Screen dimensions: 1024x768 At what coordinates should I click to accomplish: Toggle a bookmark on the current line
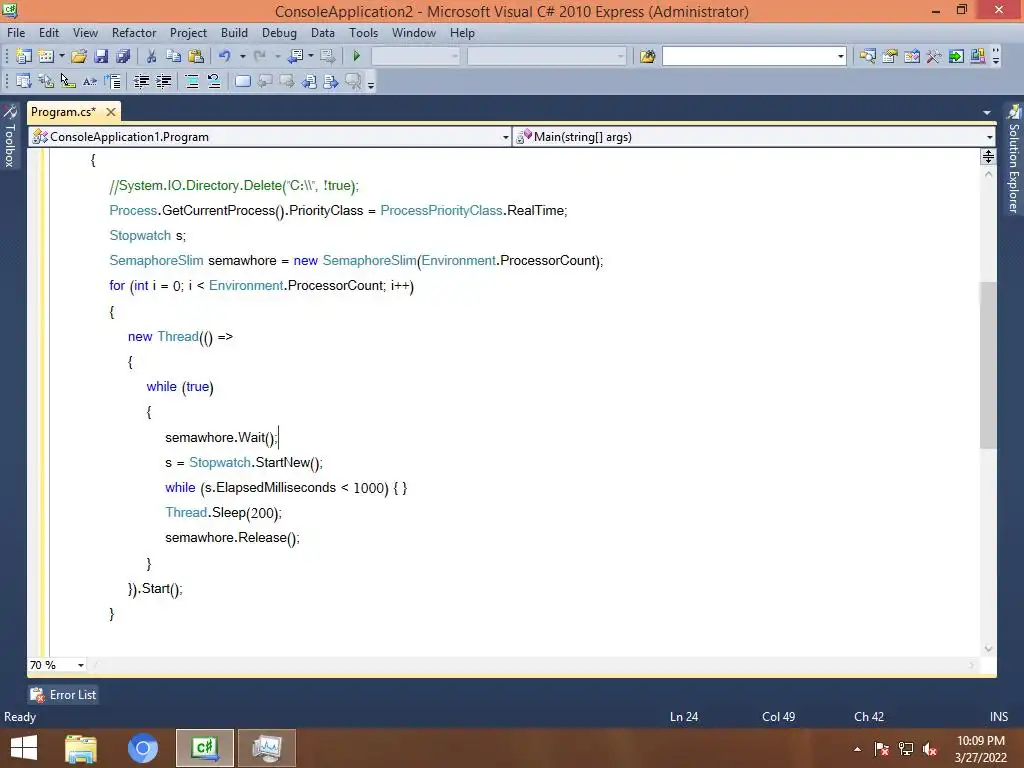click(x=242, y=81)
